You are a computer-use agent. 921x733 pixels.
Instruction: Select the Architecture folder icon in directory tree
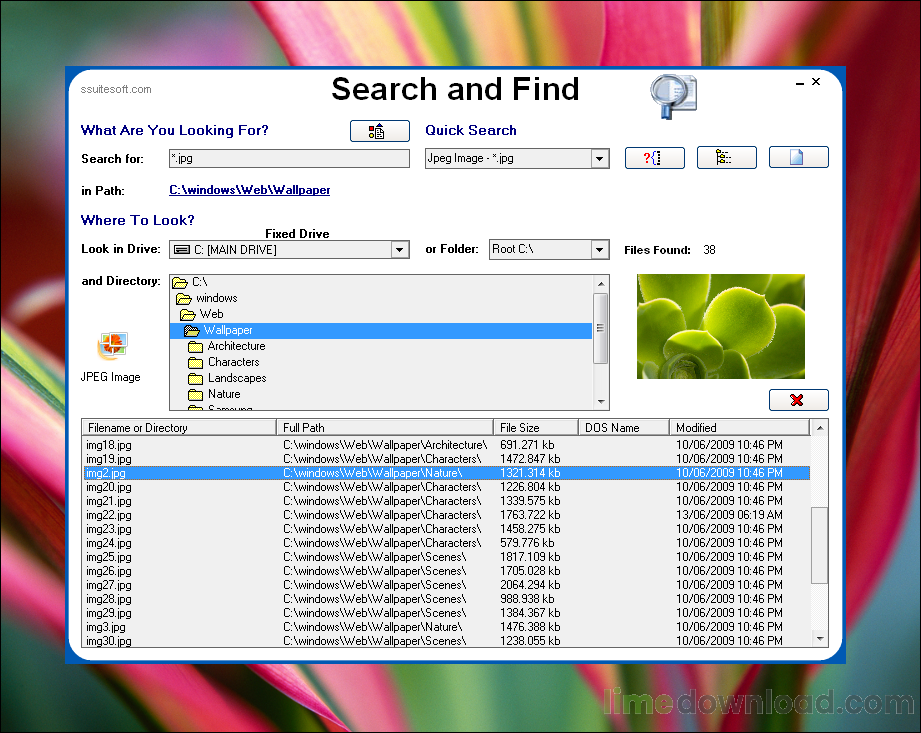tap(195, 346)
